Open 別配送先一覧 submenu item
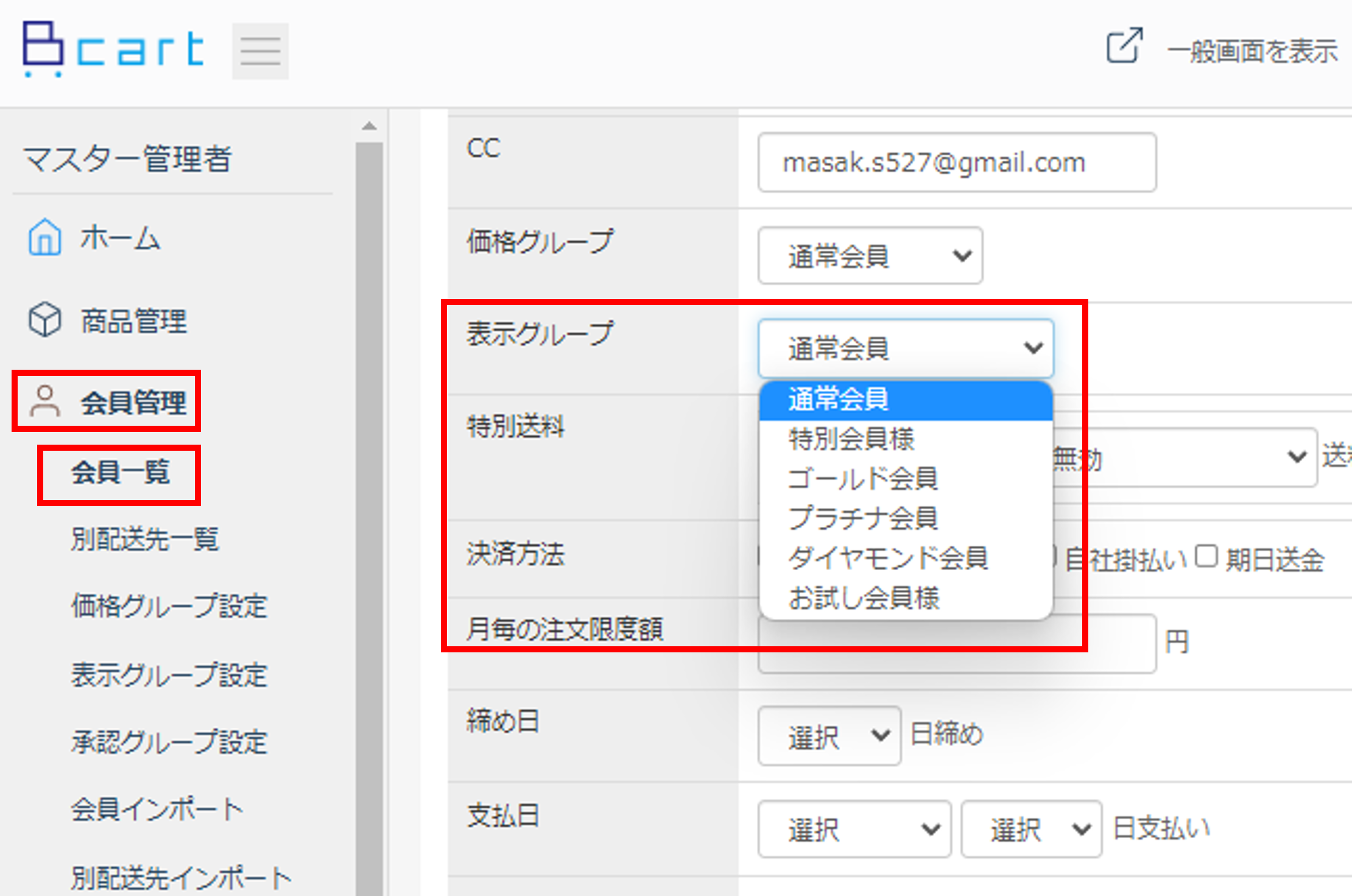Image resolution: width=1352 pixels, height=896 pixels. (x=144, y=538)
